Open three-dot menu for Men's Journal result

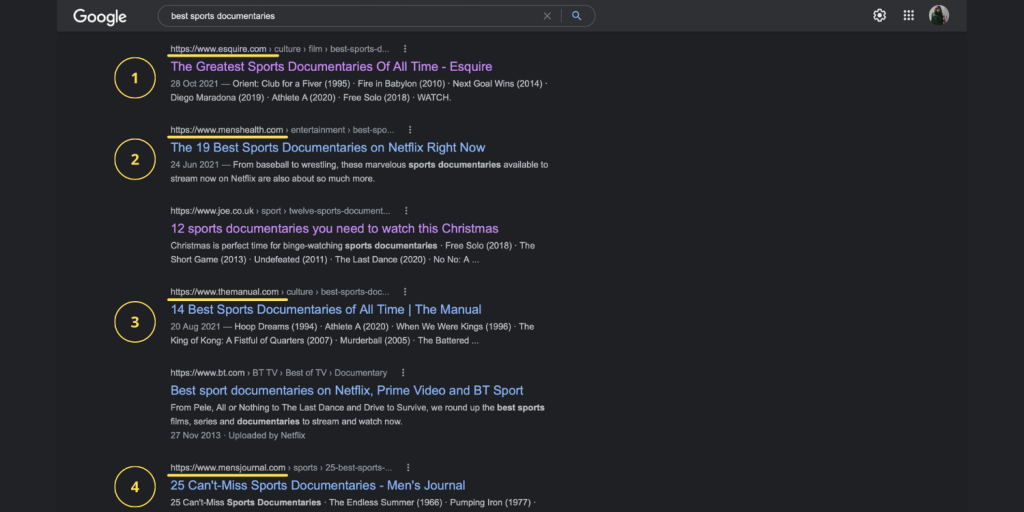(408, 468)
